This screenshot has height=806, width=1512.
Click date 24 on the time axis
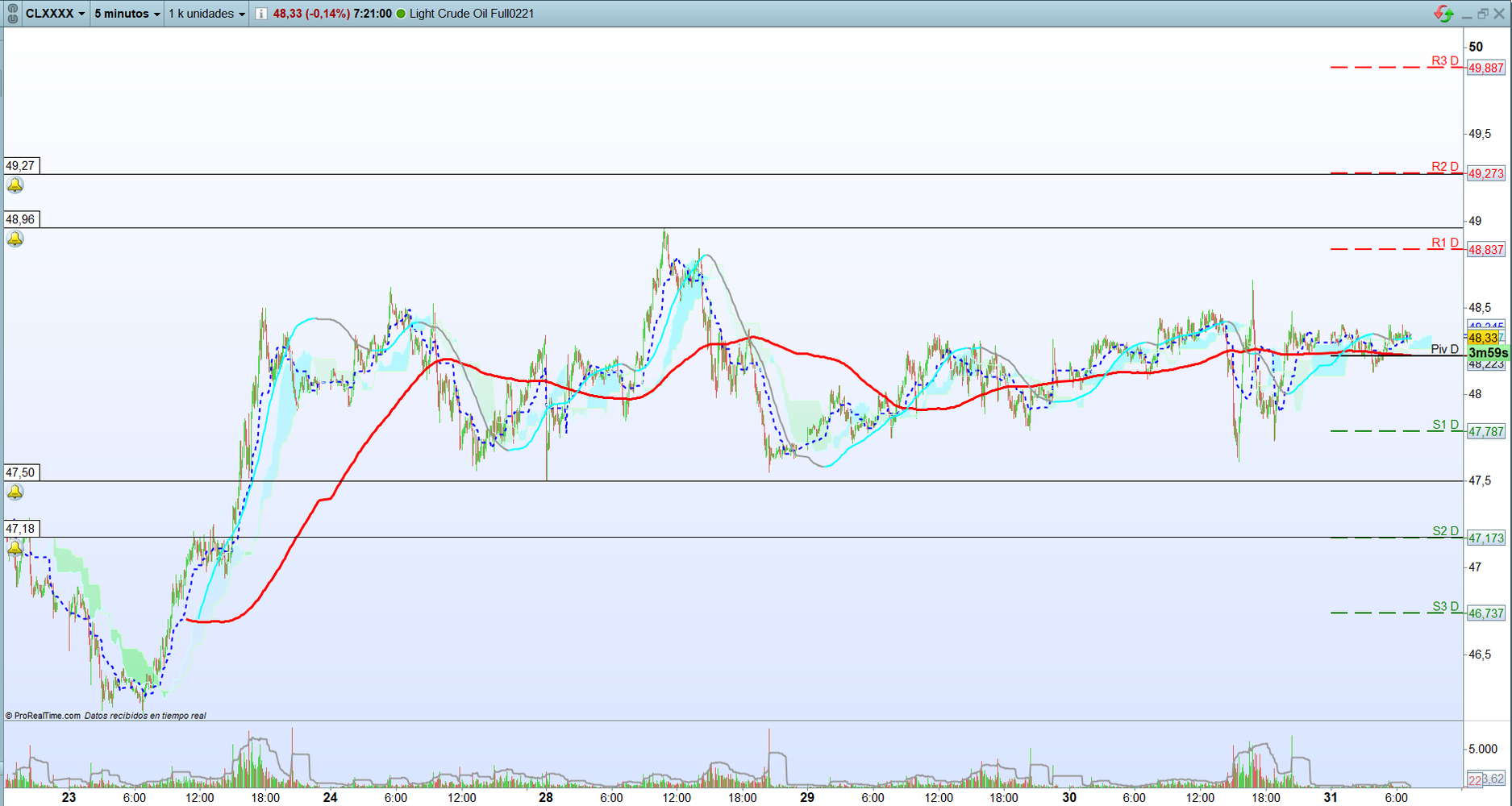pyautogui.click(x=330, y=797)
